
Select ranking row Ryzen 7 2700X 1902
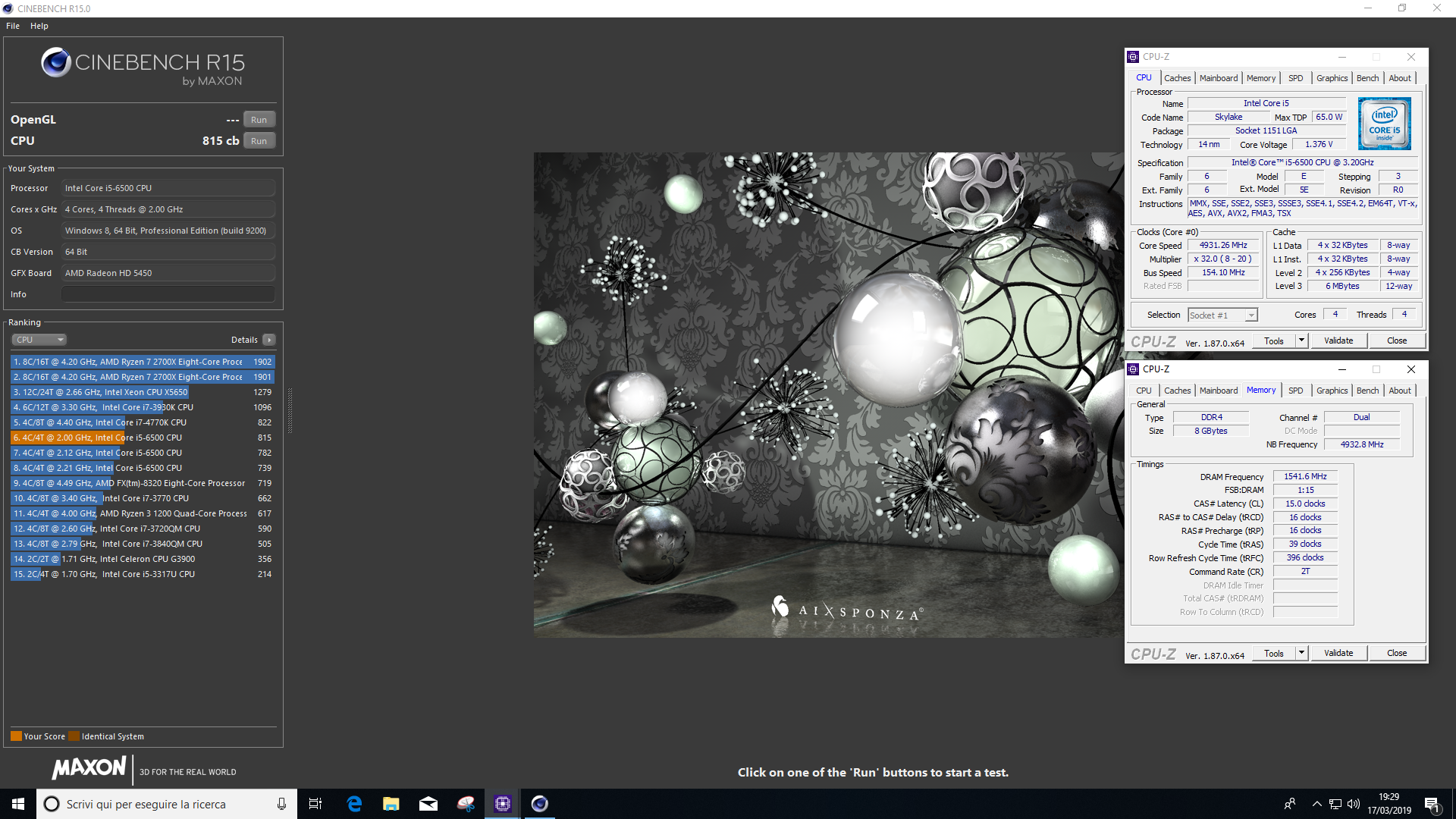143,362
